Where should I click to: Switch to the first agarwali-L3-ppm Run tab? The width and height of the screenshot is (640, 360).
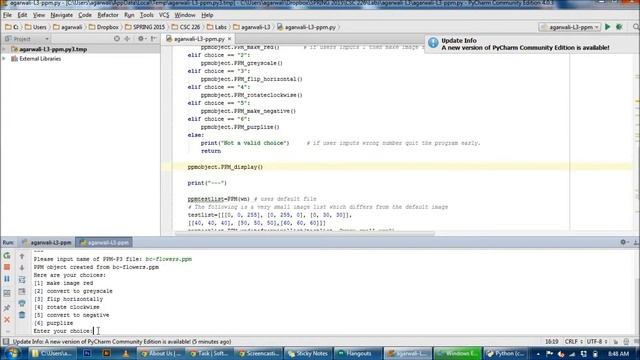click(47, 242)
